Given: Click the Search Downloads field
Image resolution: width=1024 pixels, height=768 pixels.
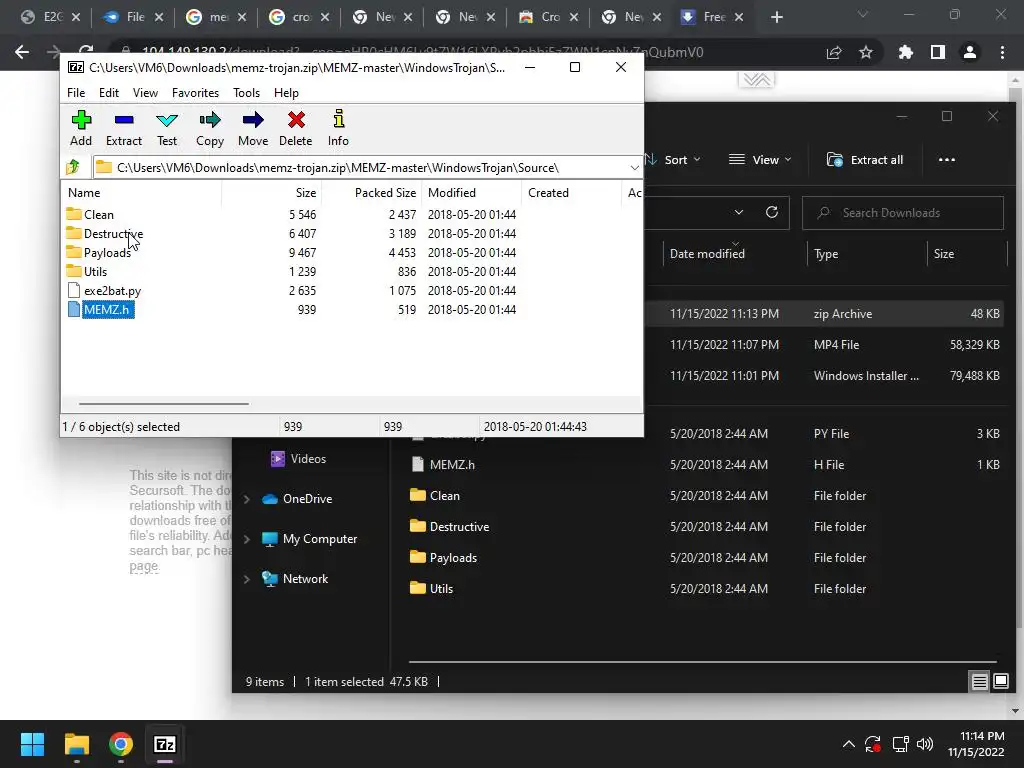Looking at the screenshot, I should click(903, 213).
